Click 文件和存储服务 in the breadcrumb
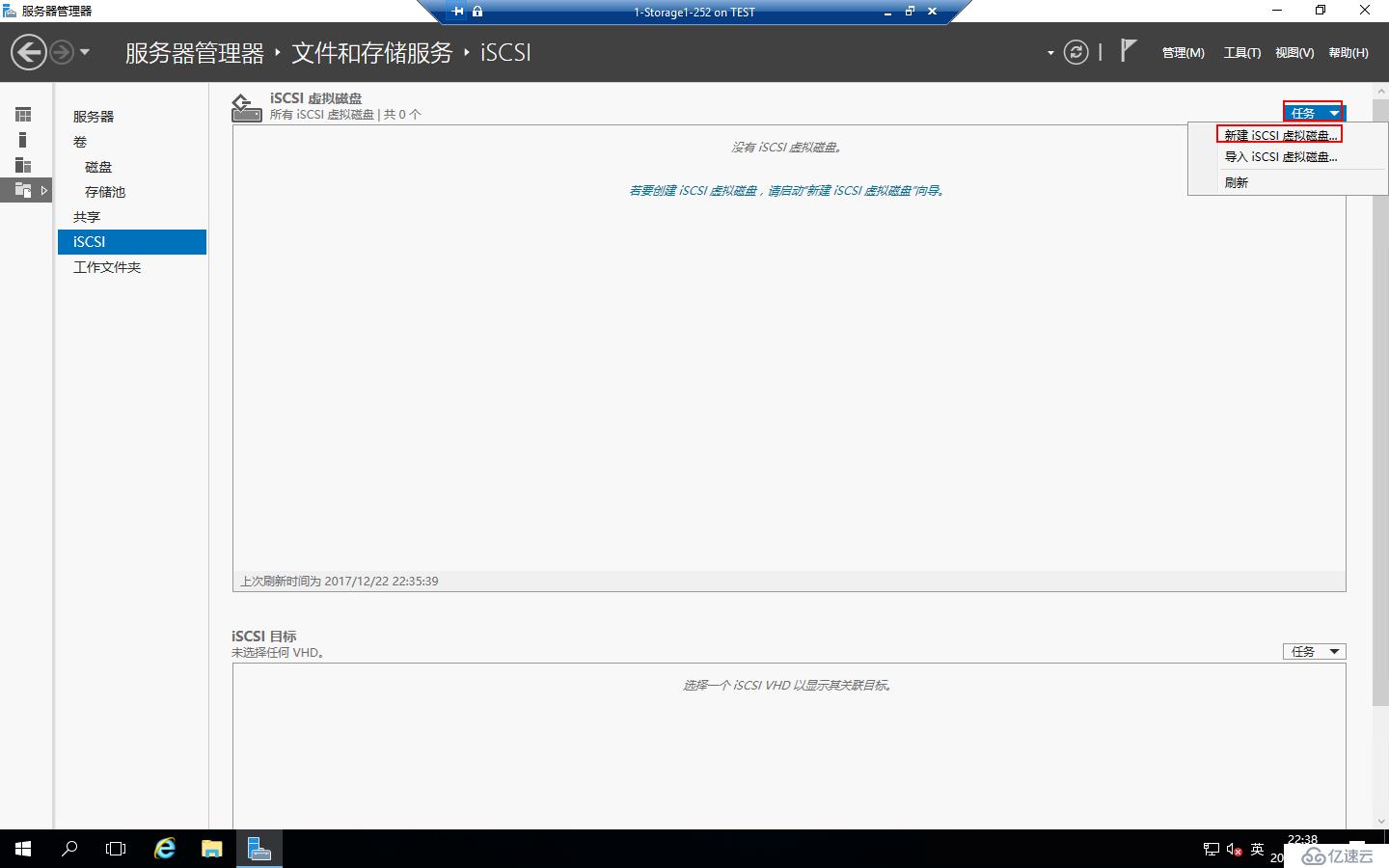The image size is (1389, 868). point(372,53)
